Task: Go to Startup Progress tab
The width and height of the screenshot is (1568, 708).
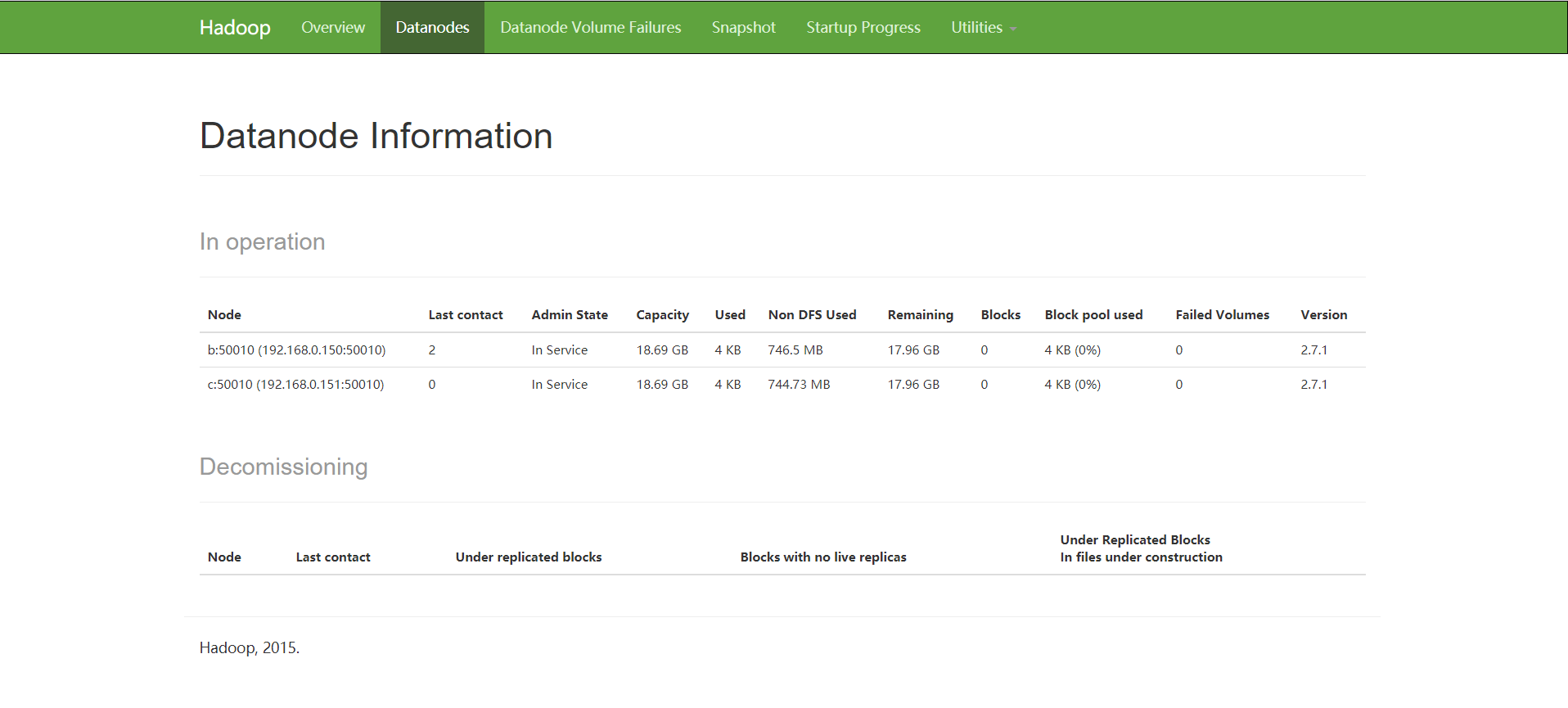Action: click(863, 28)
